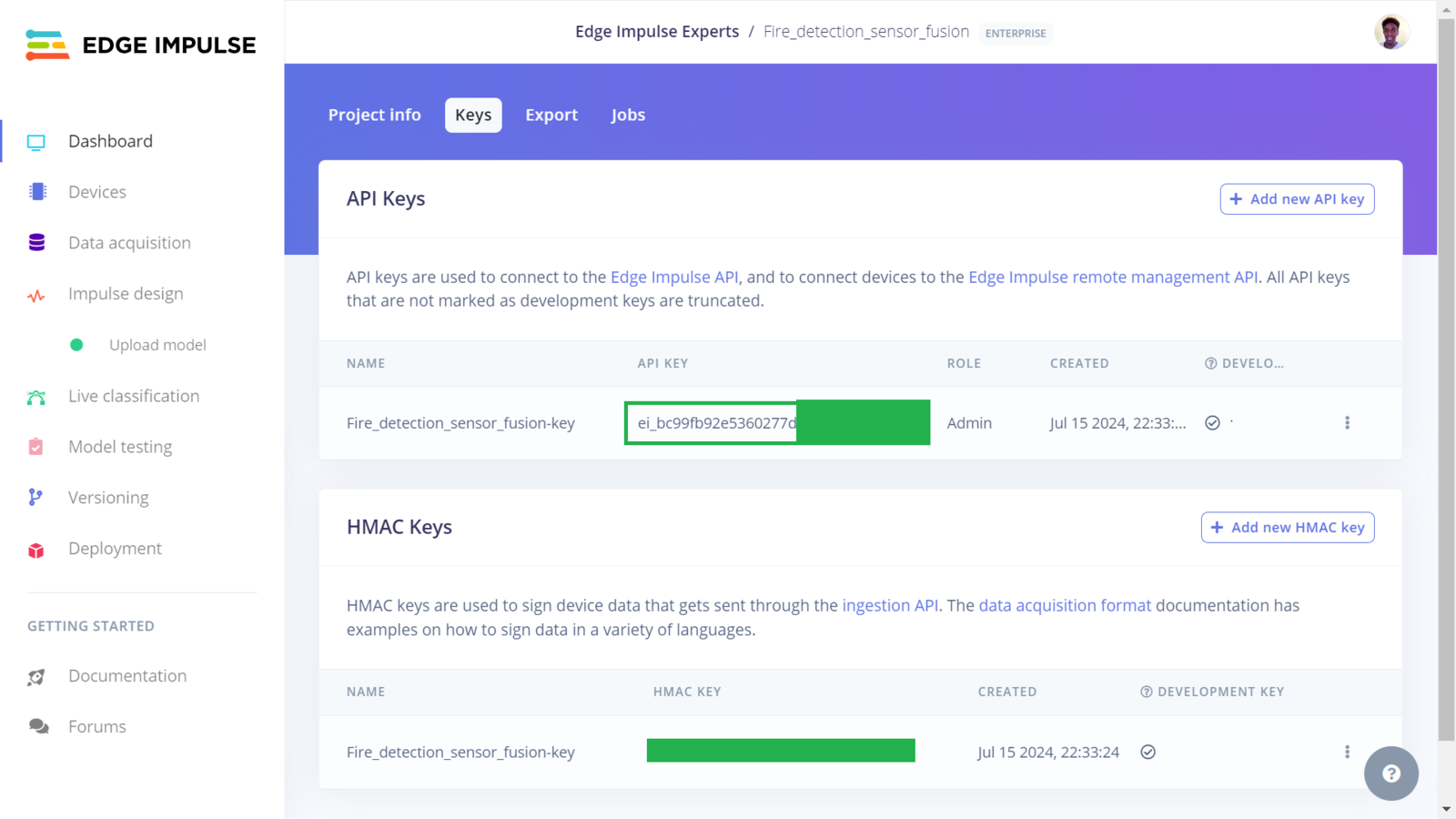Click the Data acquisition database icon
The width and height of the screenshot is (1456, 819).
coord(36,243)
